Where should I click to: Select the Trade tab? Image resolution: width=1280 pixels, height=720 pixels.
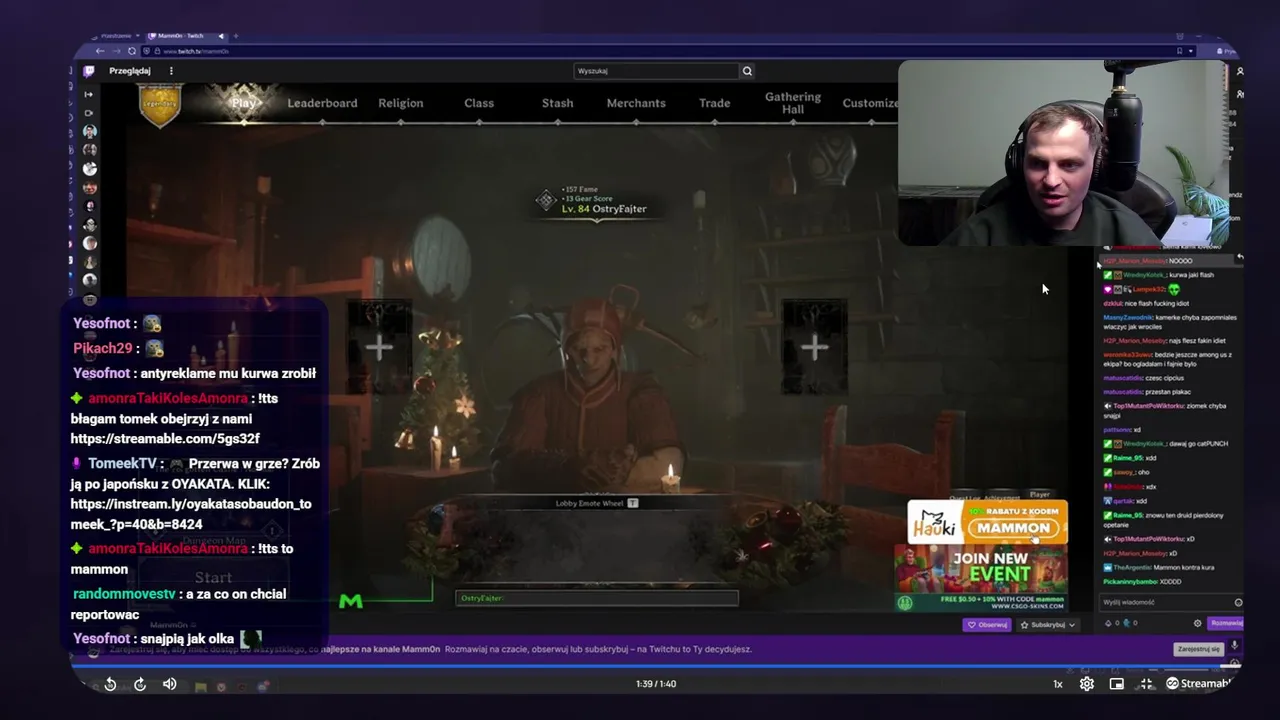[x=714, y=103]
